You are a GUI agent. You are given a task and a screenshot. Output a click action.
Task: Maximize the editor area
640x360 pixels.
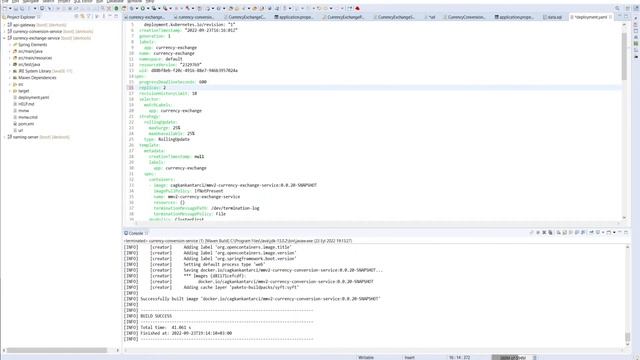pos(626,17)
